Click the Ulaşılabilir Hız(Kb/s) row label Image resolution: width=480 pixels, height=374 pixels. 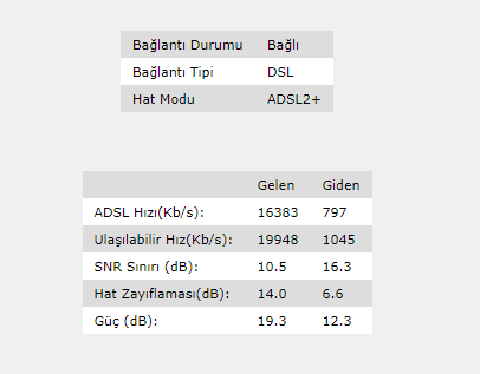(x=163, y=239)
